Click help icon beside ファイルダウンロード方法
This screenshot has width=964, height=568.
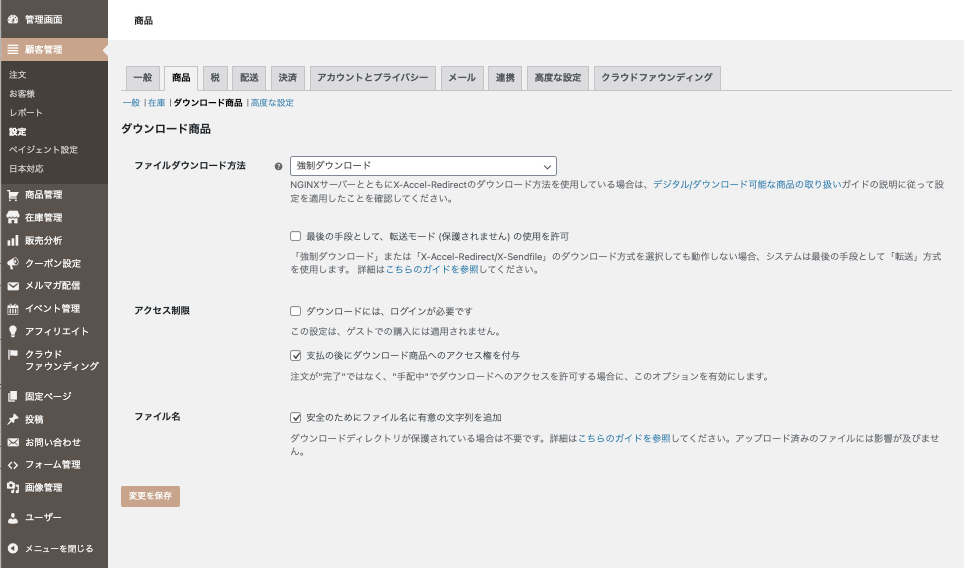tap(279, 166)
